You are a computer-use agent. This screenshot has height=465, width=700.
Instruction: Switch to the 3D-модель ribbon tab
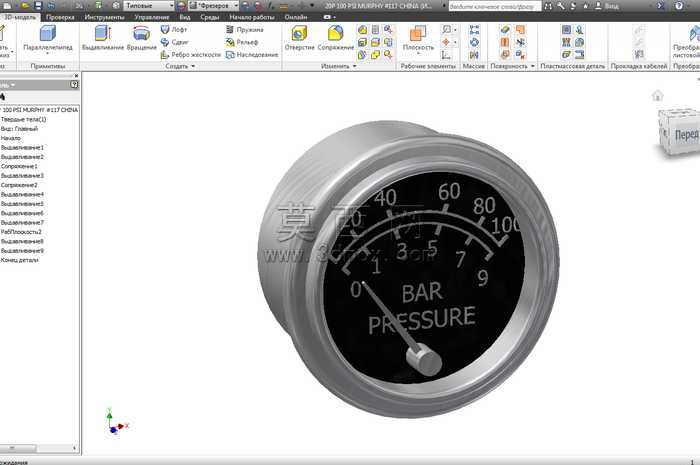(20, 17)
